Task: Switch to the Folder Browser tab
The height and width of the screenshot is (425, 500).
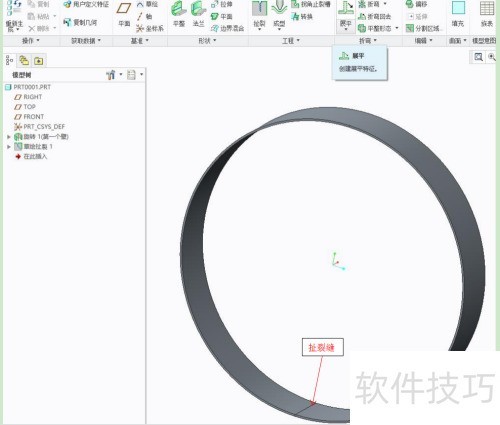Action: (39, 61)
